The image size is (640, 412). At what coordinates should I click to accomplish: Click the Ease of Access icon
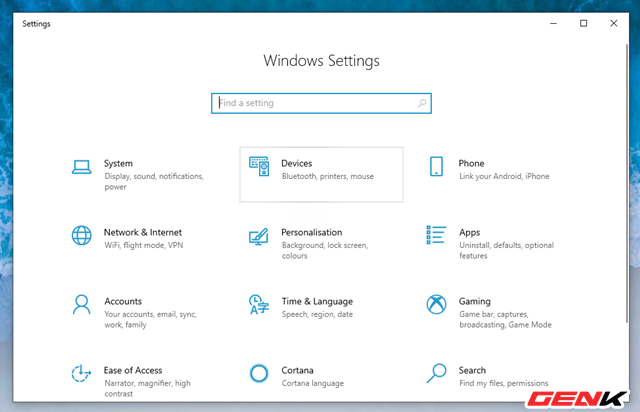point(81,373)
